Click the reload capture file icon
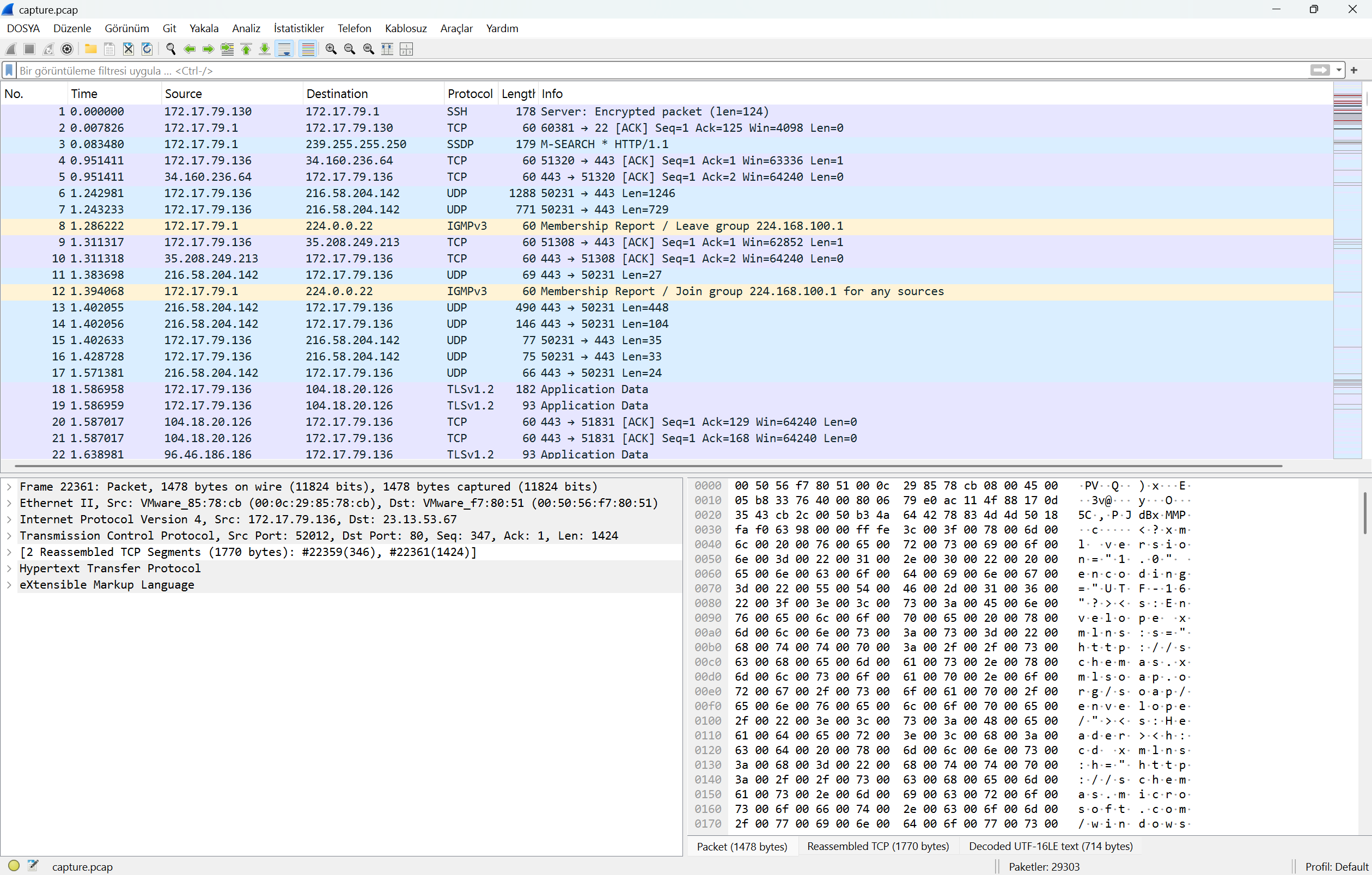 pos(147,49)
